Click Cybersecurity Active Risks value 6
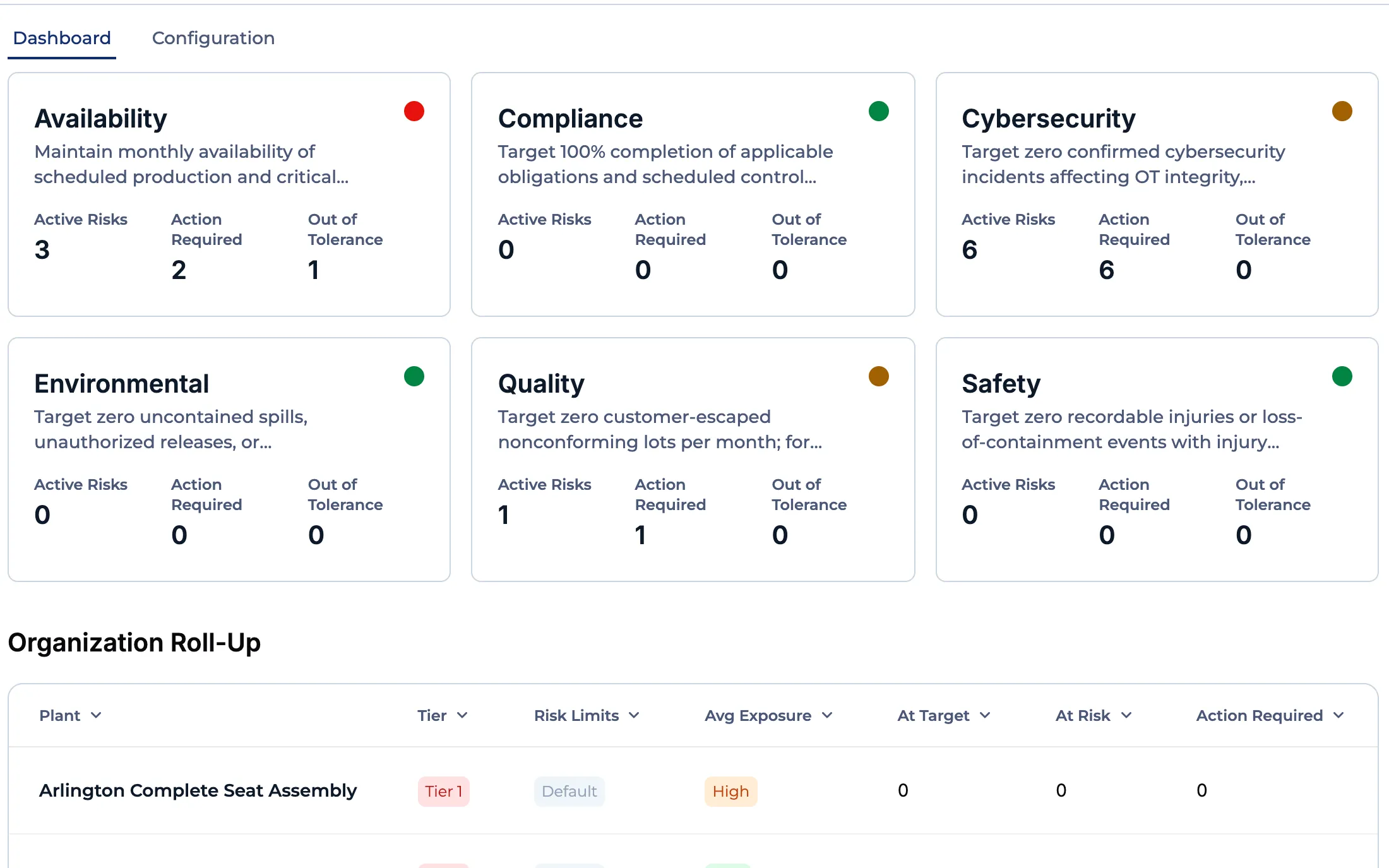This screenshot has height=868, width=1389. 970,250
